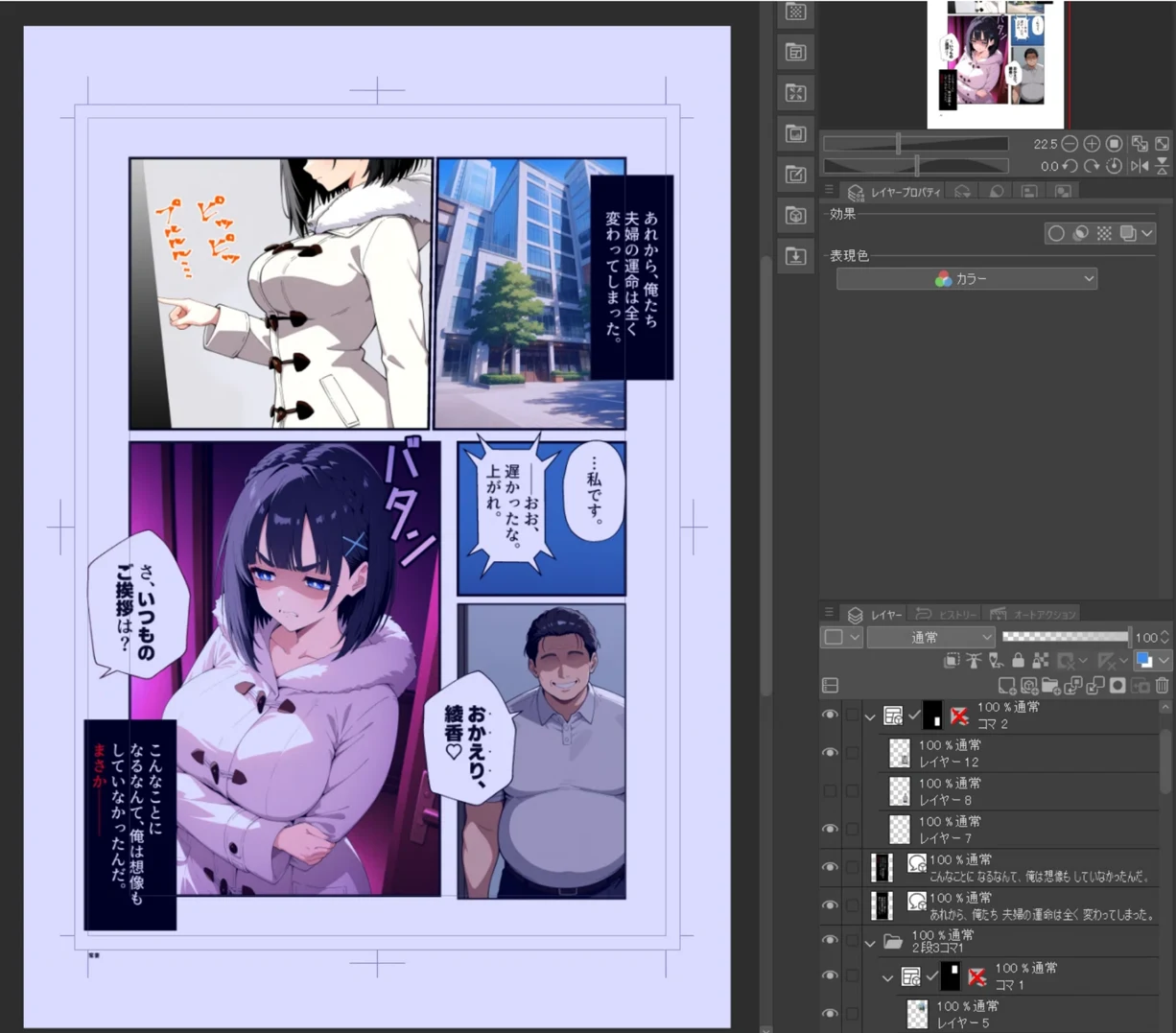
Task: Create a new raster layer
Action: pyautogui.click(x=1007, y=686)
